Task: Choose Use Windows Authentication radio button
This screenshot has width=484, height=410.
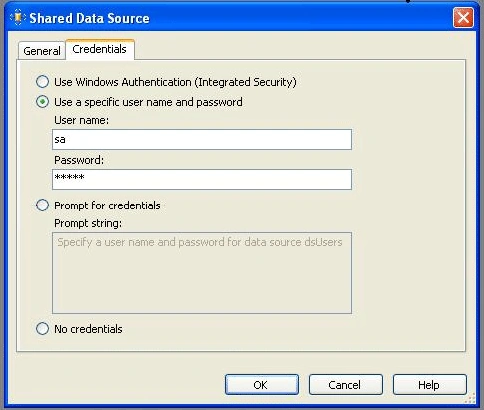Action: point(42,82)
